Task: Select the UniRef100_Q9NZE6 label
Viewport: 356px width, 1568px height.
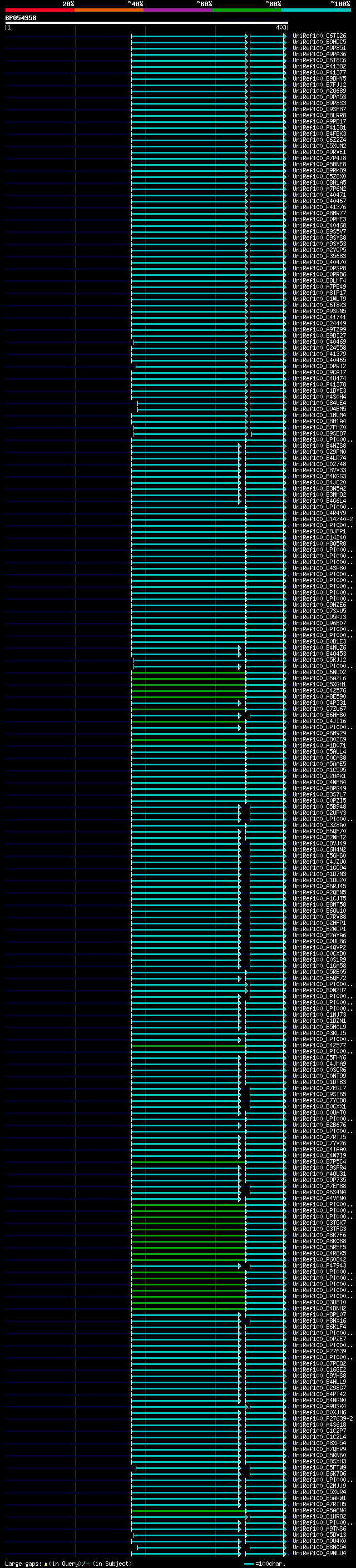Action: pyautogui.click(x=319, y=605)
